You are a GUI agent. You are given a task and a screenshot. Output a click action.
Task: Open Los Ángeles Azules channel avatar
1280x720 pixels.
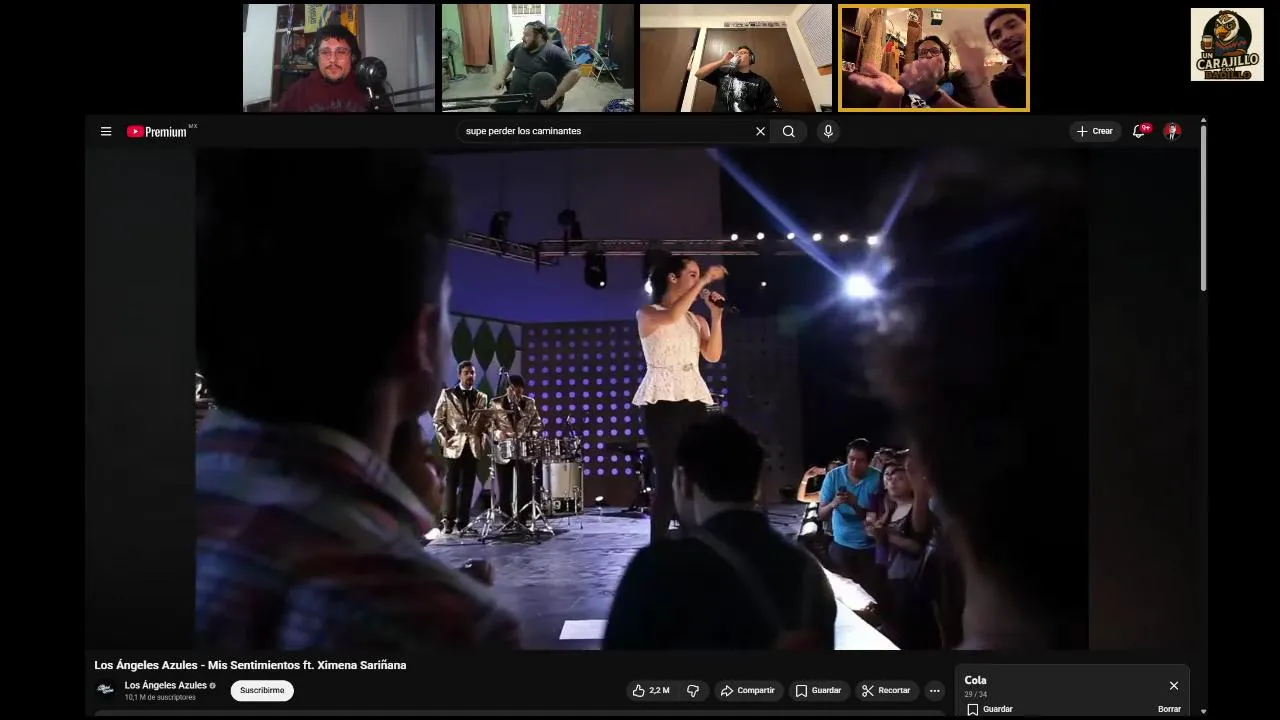(105, 689)
